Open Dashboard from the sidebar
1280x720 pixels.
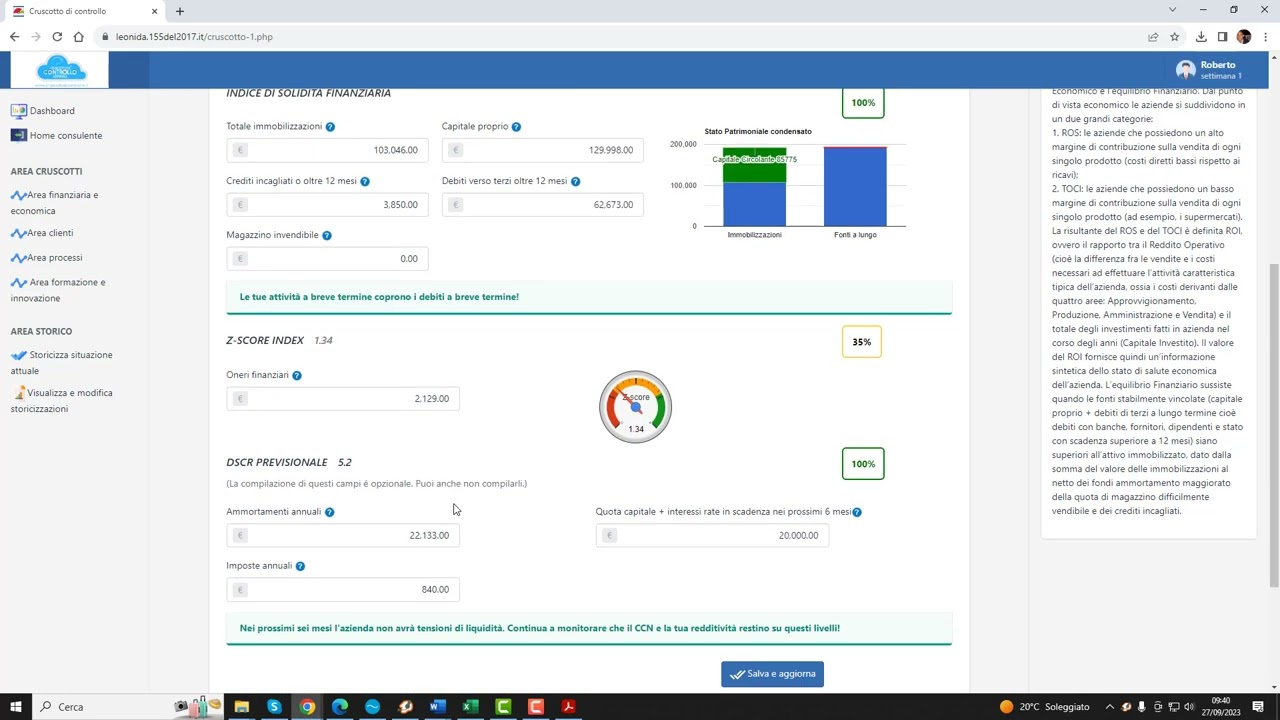51,111
